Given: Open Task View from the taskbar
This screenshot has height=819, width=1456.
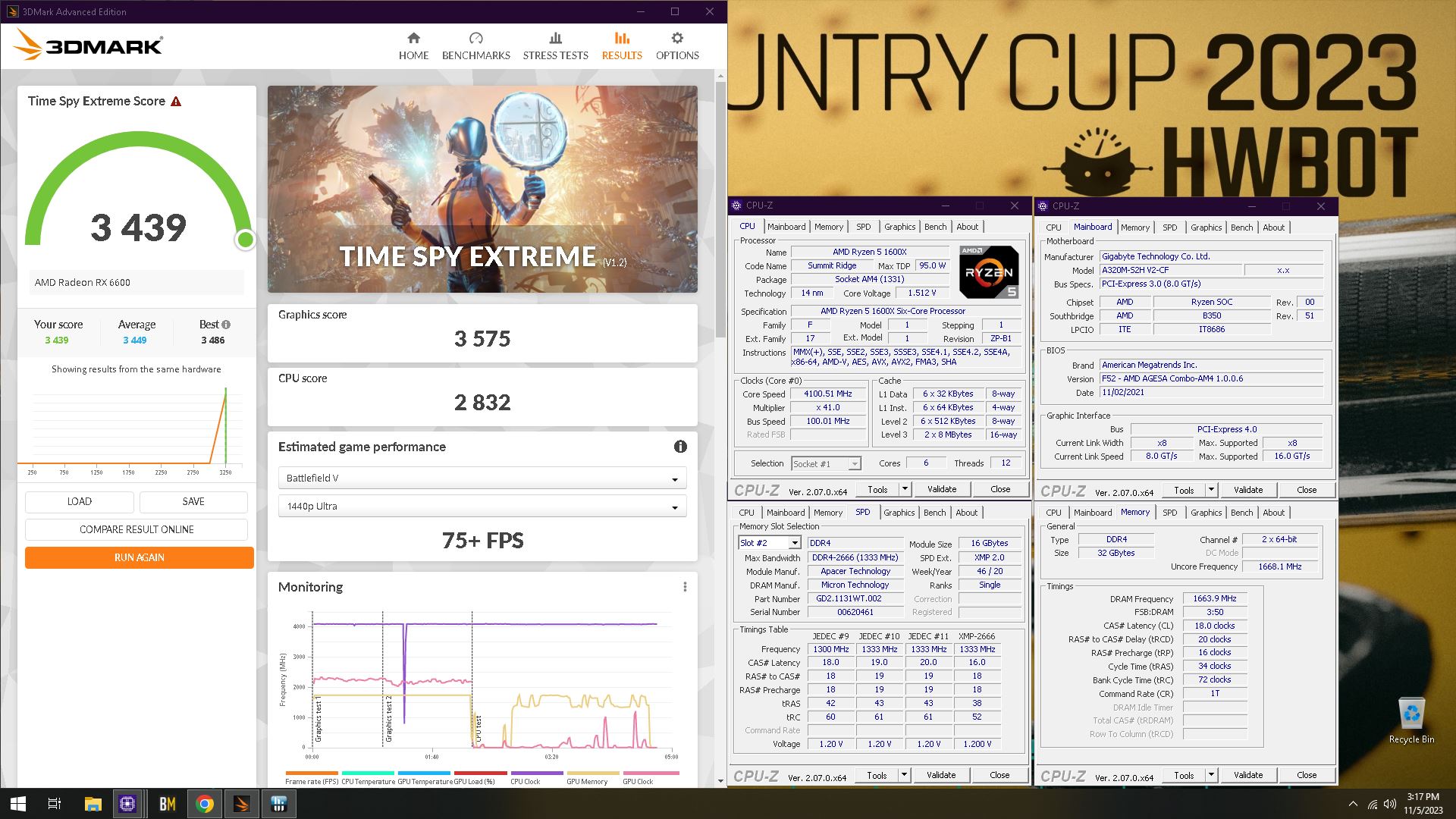Looking at the screenshot, I should pyautogui.click(x=55, y=804).
